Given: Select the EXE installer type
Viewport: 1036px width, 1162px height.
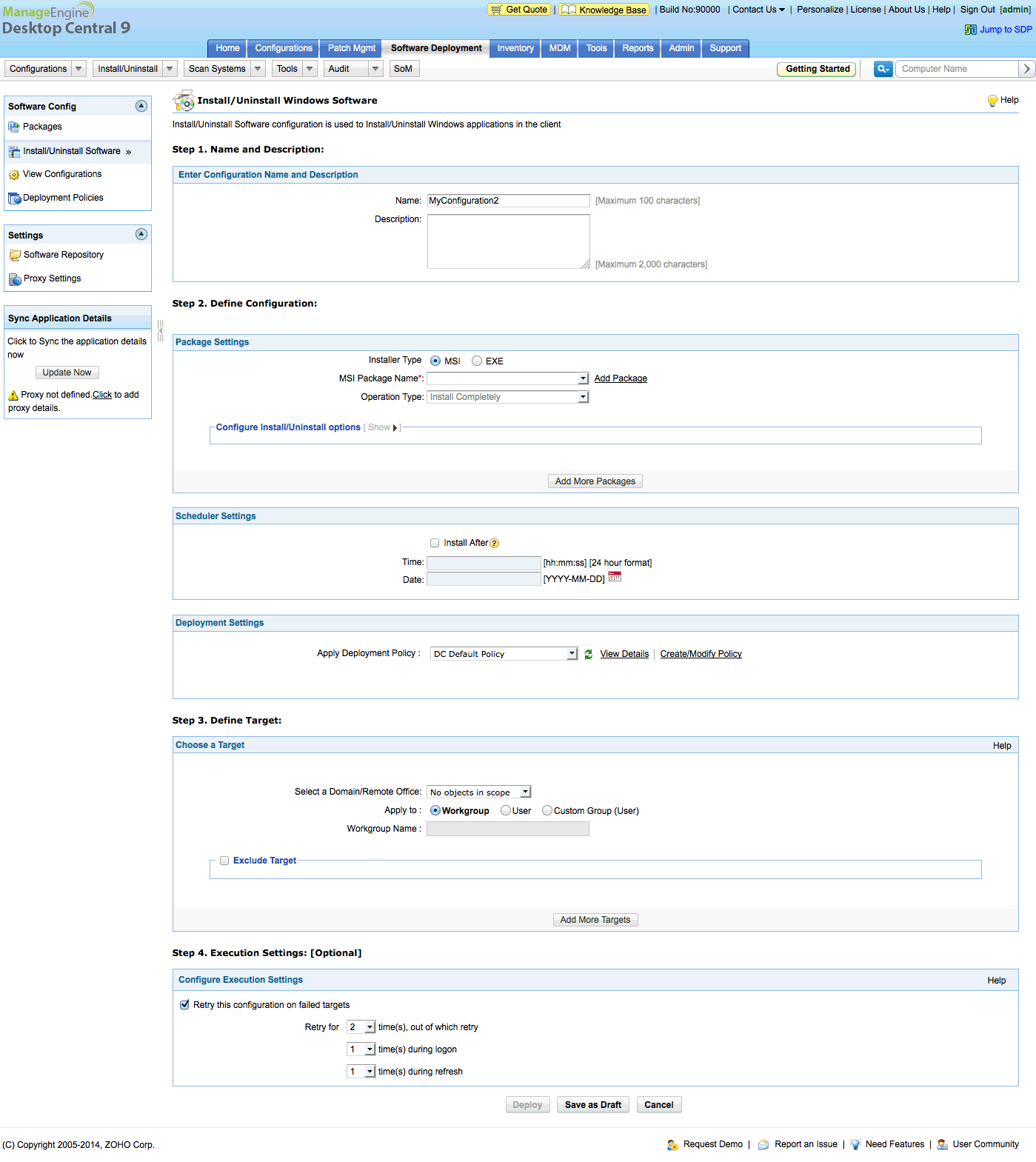Looking at the screenshot, I should click(477, 361).
